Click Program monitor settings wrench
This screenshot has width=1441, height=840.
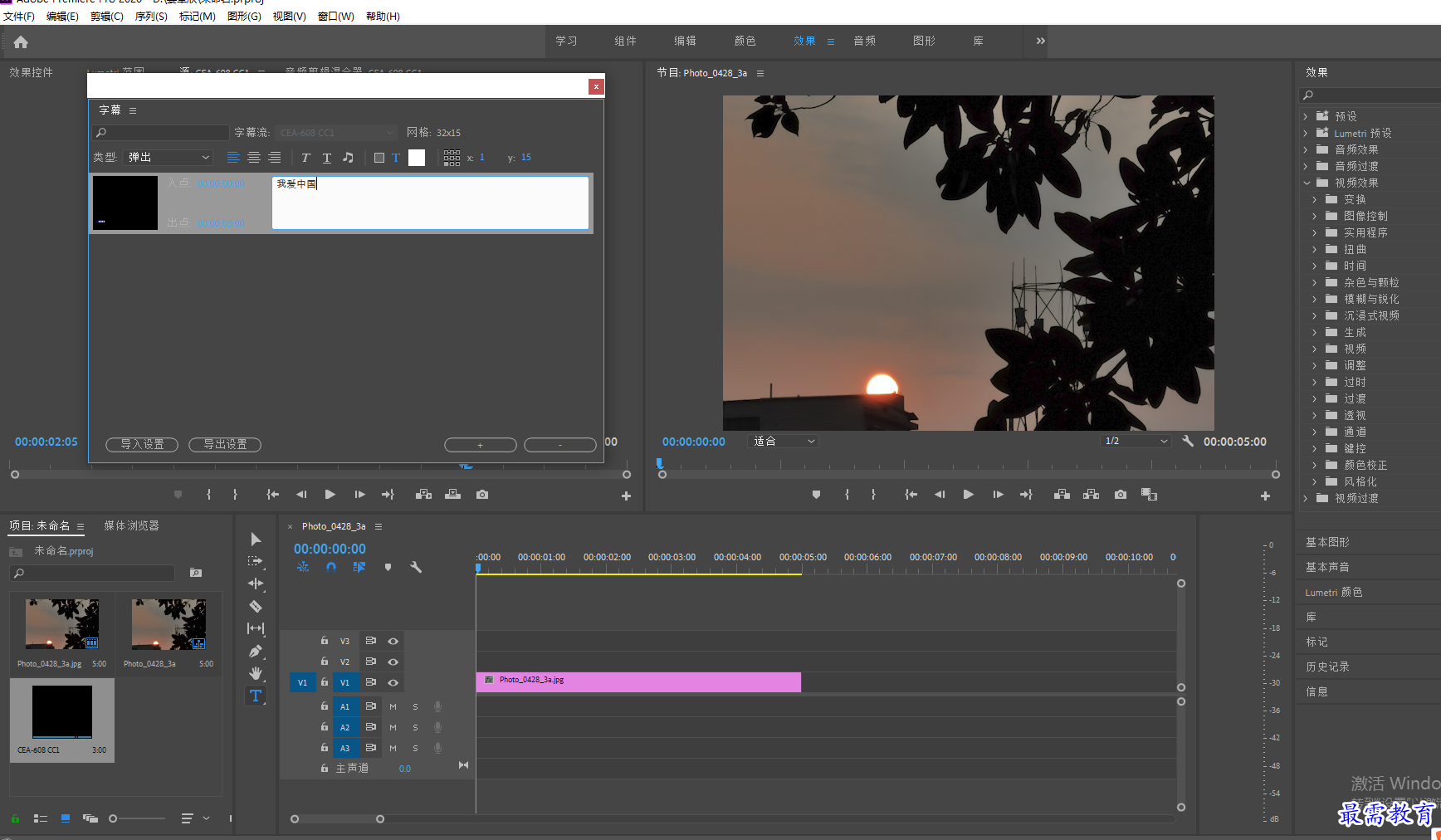pyautogui.click(x=1188, y=442)
